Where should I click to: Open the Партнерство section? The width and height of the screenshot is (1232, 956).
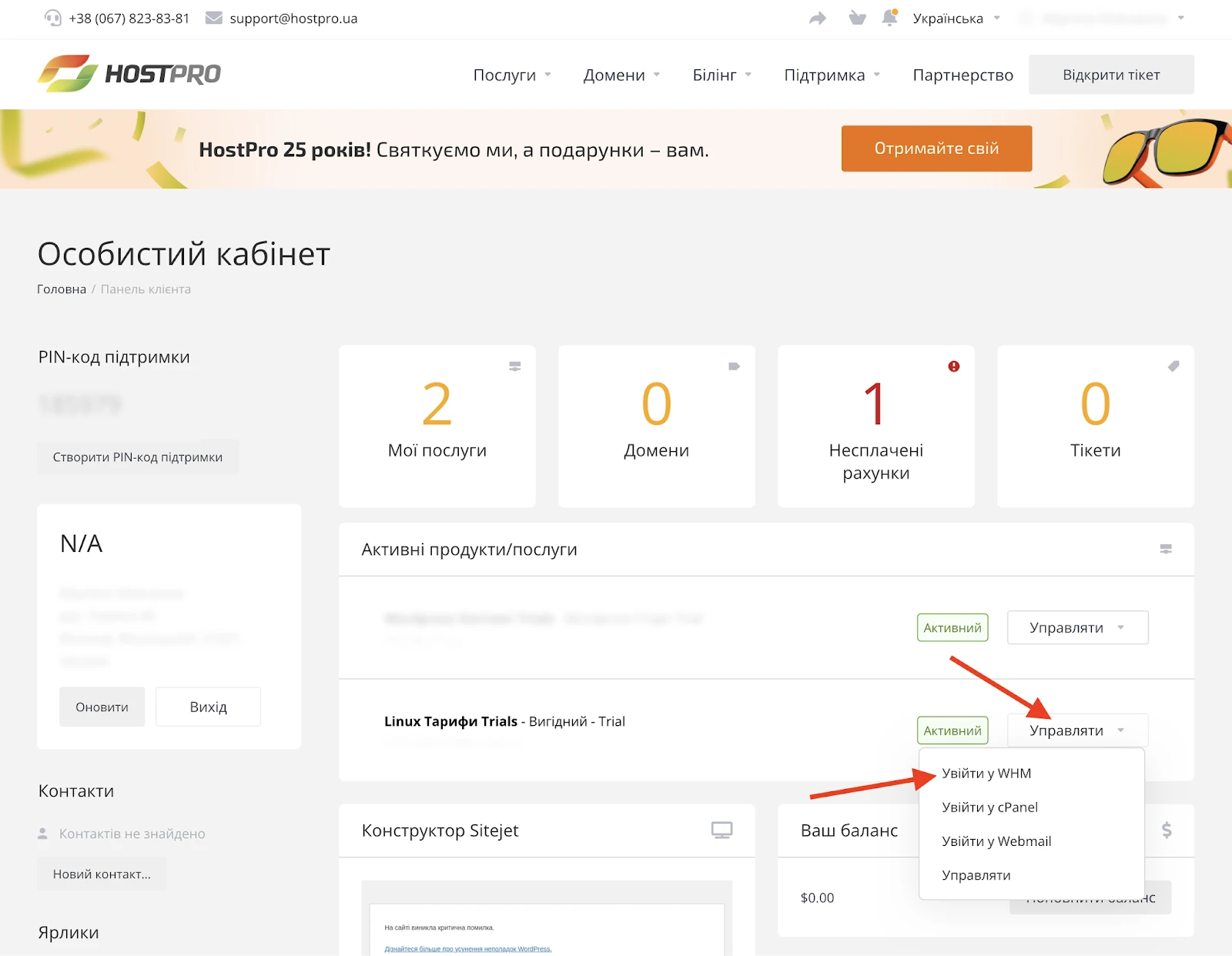coord(962,75)
